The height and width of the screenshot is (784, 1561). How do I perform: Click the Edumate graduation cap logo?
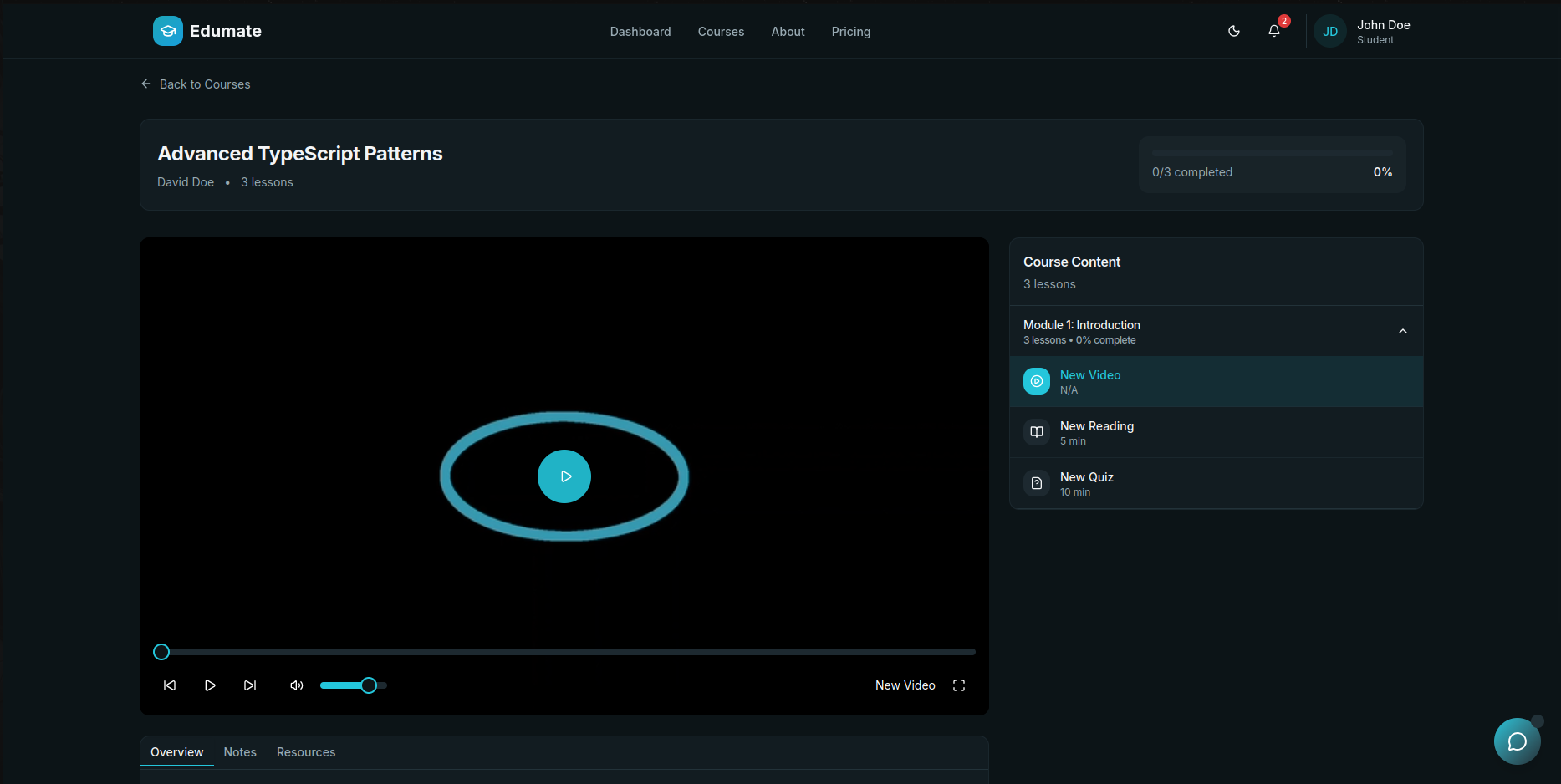point(168,31)
